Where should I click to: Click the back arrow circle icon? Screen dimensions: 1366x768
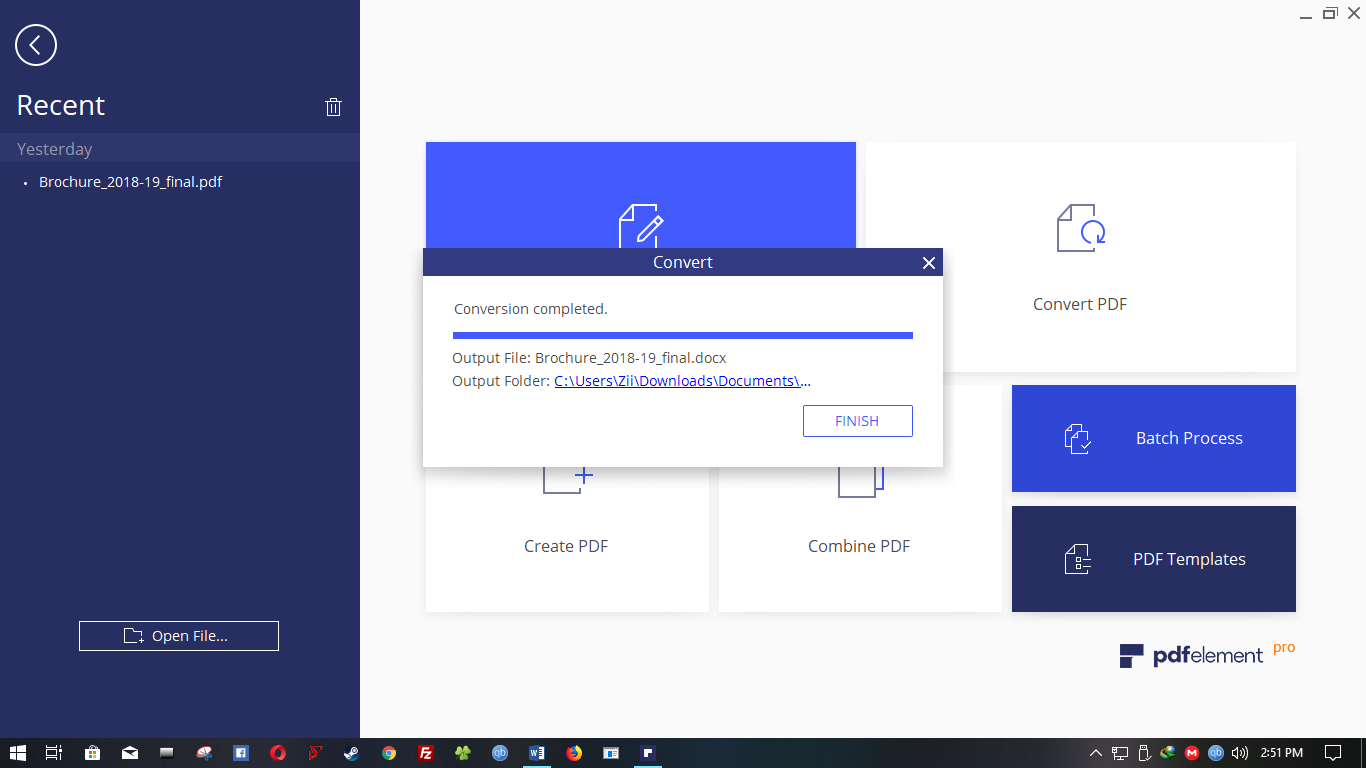click(36, 45)
